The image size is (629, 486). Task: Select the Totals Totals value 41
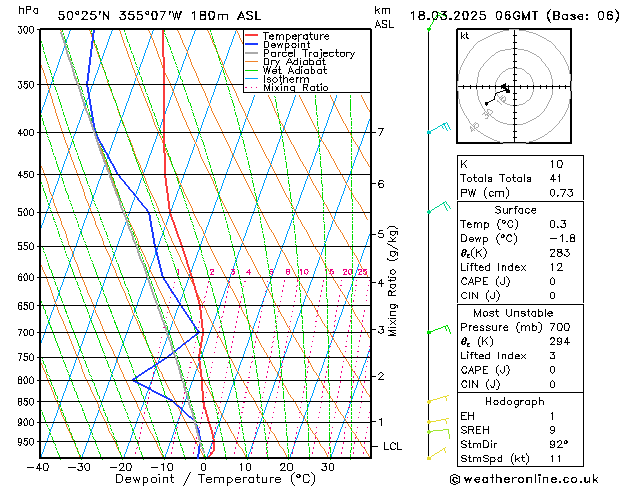(x=556, y=178)
